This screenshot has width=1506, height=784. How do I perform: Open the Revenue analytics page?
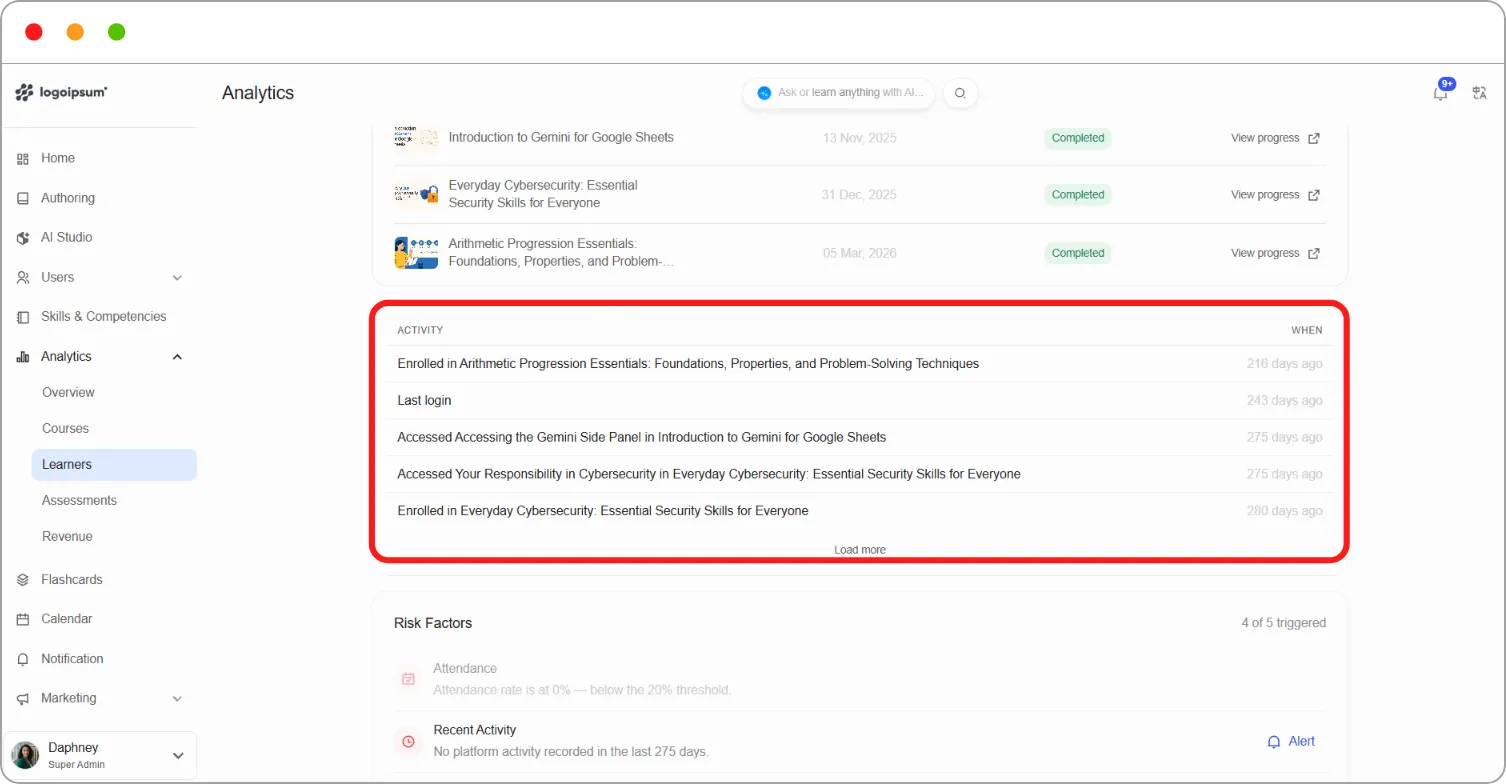click(x=67, y=536)
